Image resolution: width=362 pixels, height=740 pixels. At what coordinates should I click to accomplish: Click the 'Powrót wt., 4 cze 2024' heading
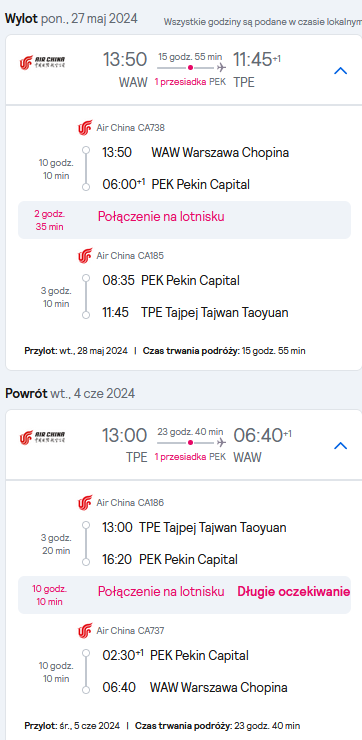pyautogui.click(x=70, y=393)
